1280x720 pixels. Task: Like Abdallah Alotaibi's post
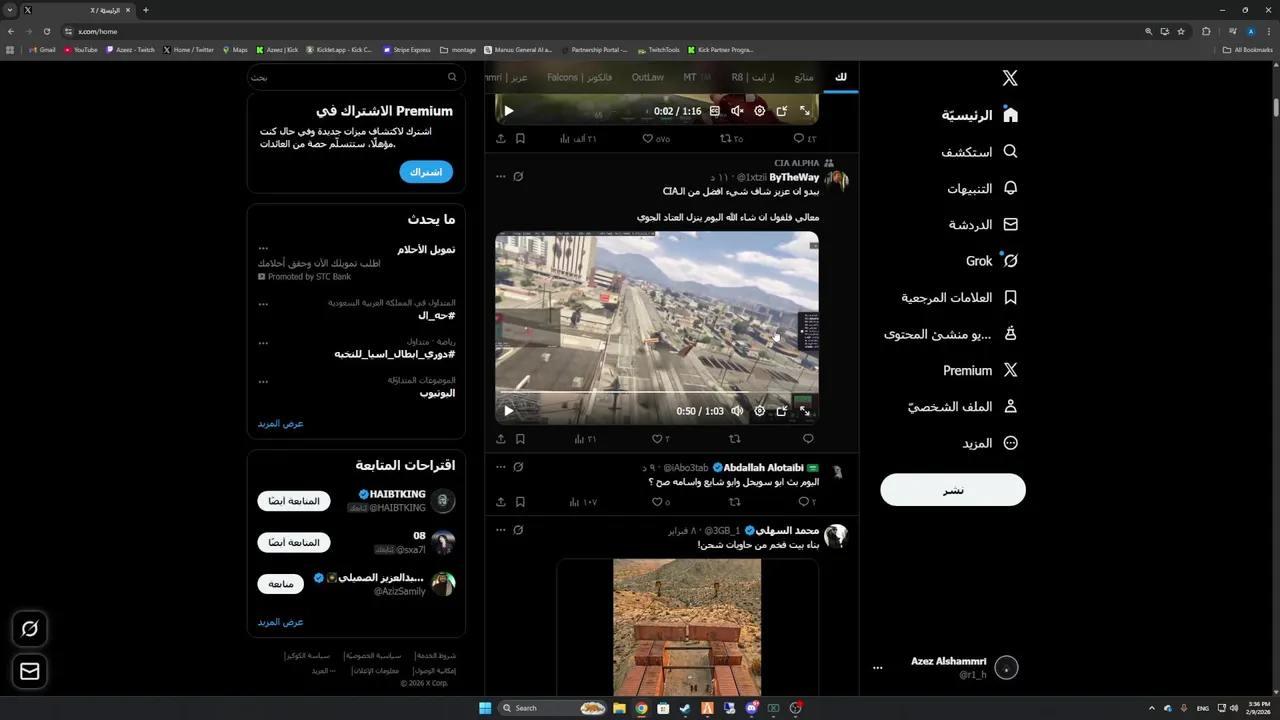click(661, 502)
